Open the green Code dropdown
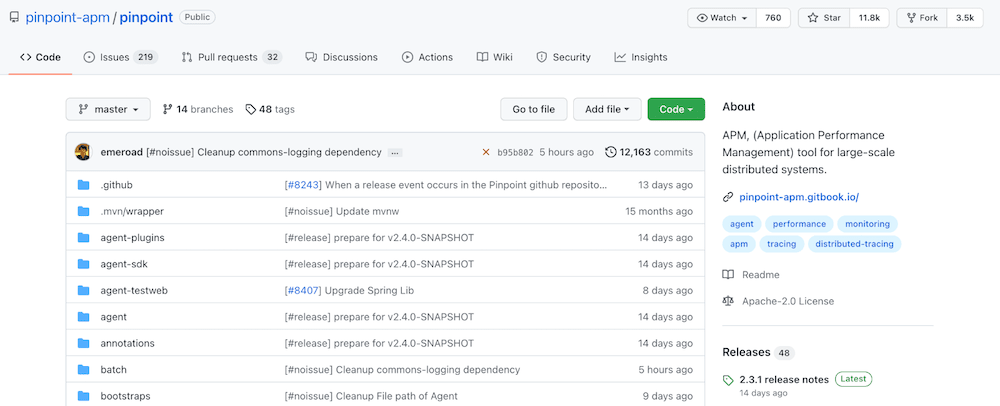The height and width of the screenshot is (406, 1000). point(676,109)
